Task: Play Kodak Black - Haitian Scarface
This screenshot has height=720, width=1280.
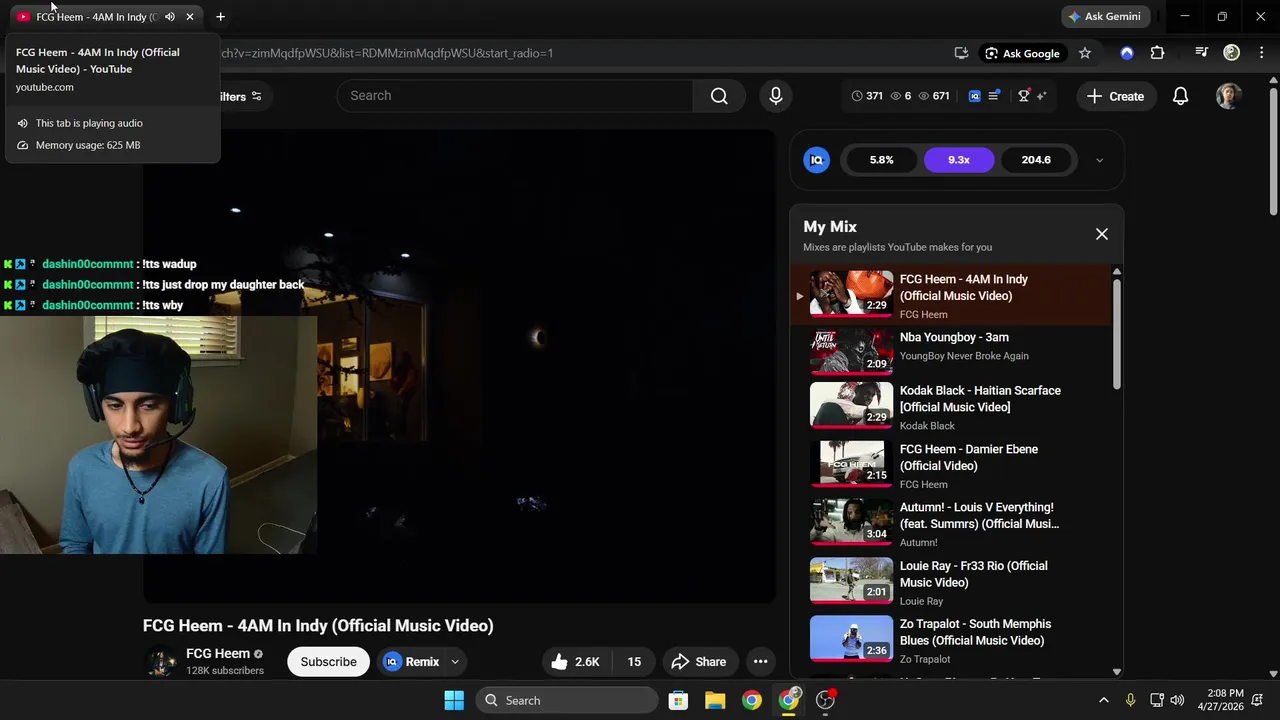Action: 950,407
